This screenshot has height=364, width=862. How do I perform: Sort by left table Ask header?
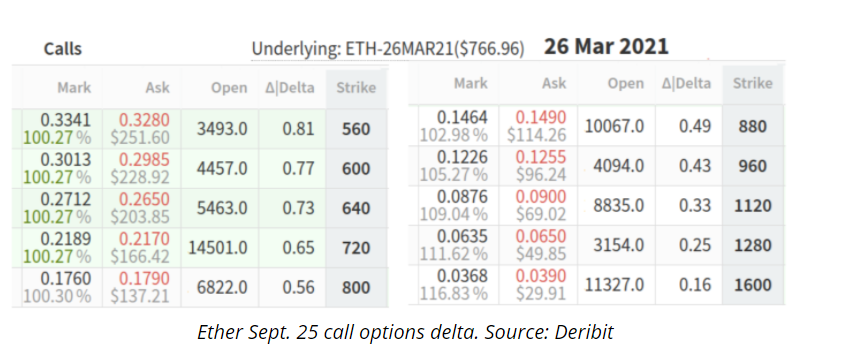[x=158, y=87]
